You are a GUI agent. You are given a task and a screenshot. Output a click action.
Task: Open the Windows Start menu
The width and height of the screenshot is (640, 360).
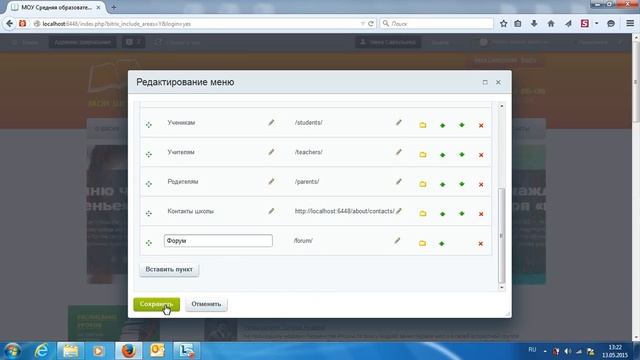click(12, 351)
